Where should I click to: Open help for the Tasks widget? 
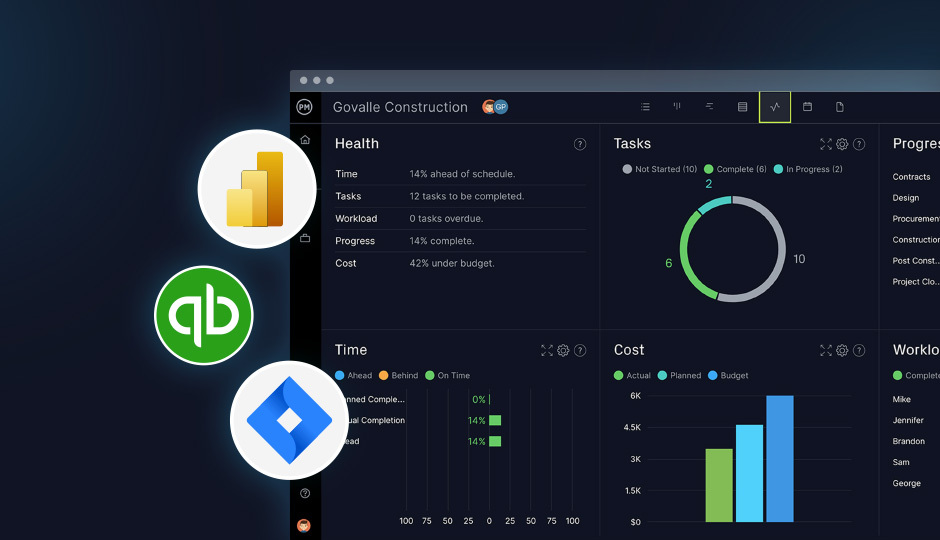tap(859, 144)
